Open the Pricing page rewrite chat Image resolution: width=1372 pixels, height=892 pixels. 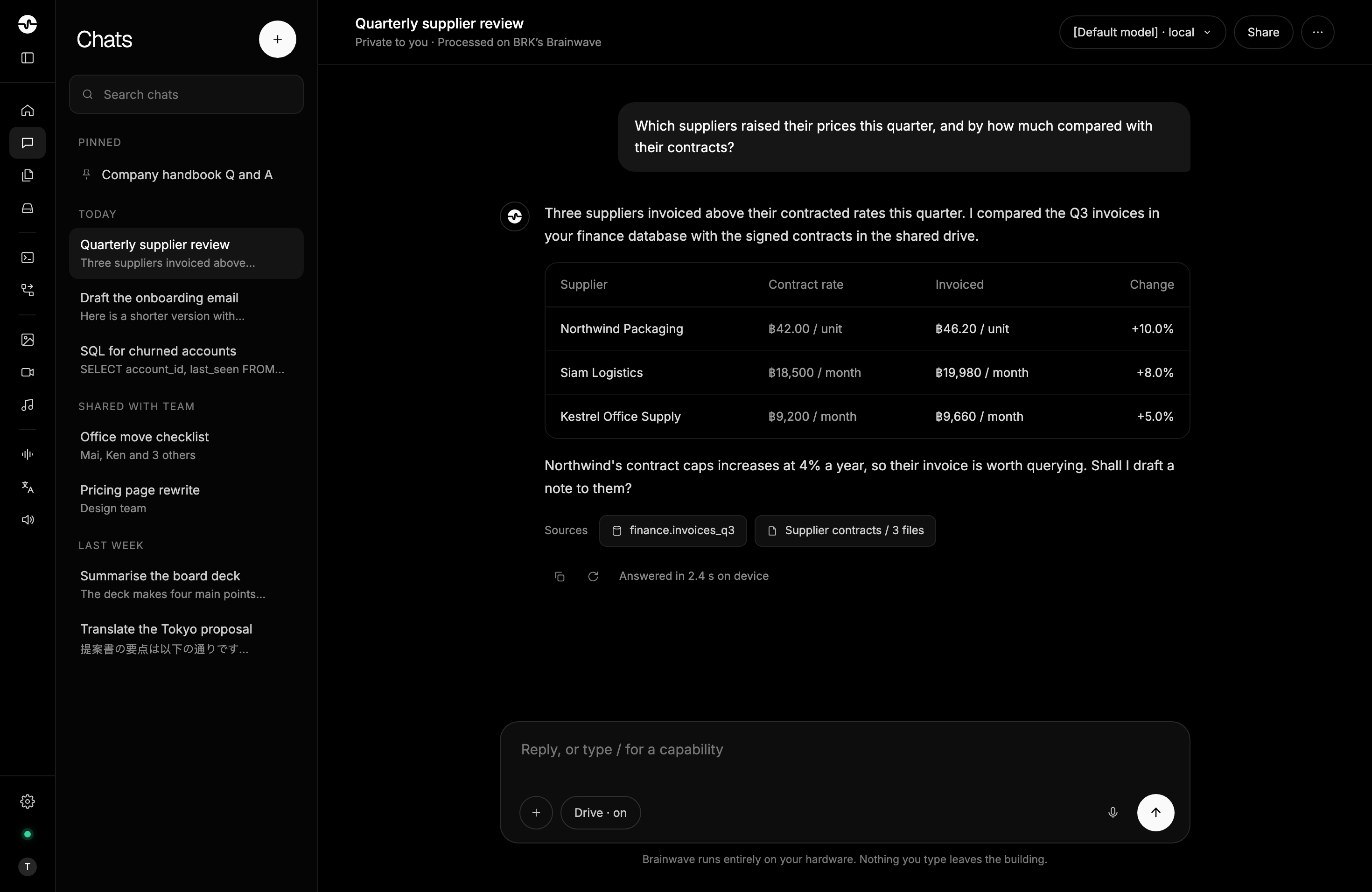click(186, 498)
